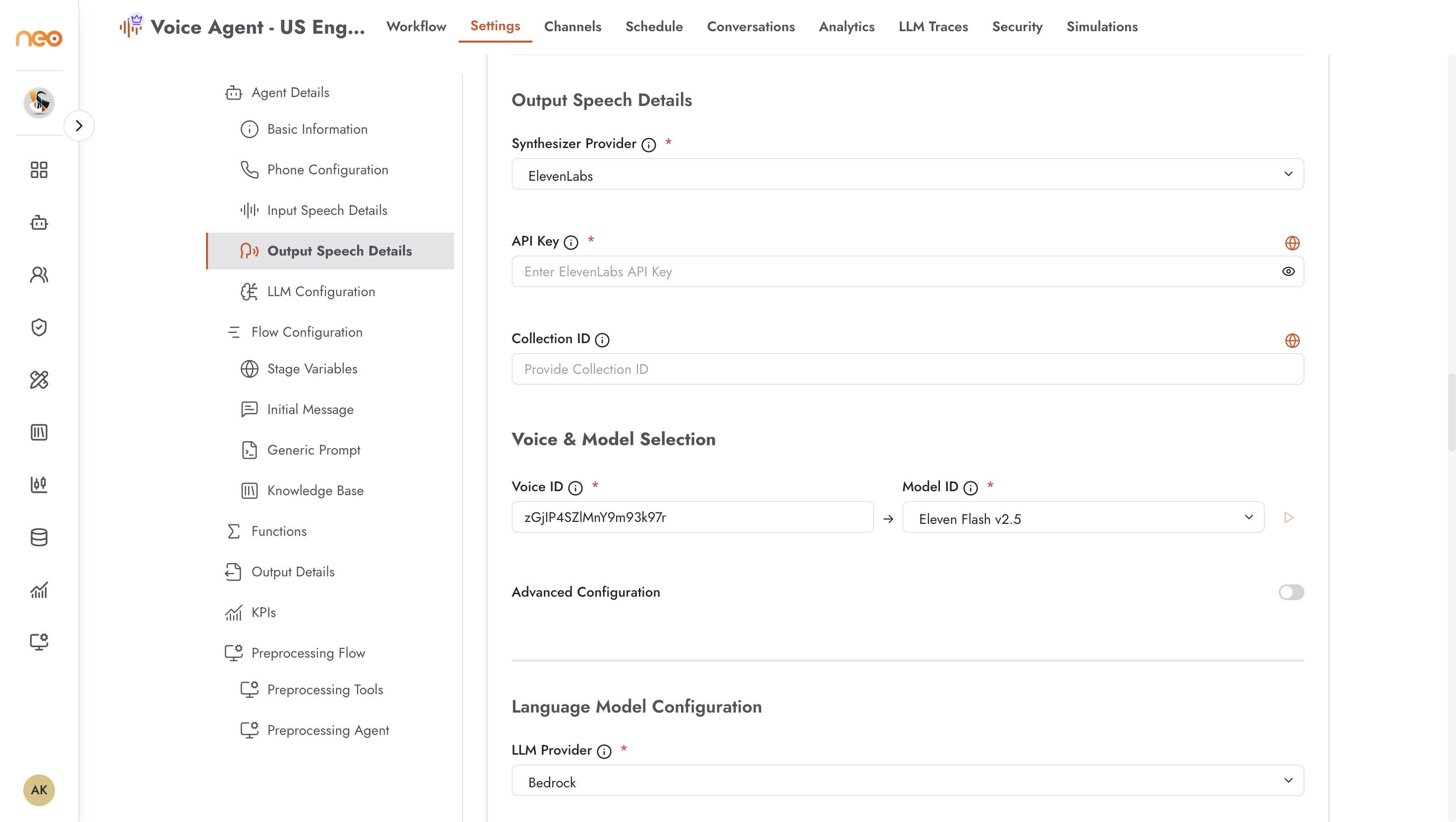This screenshot has width=1456, height=822.
Task: Toggle the Advanced Configuration switch
Action: click(1291, 592)
